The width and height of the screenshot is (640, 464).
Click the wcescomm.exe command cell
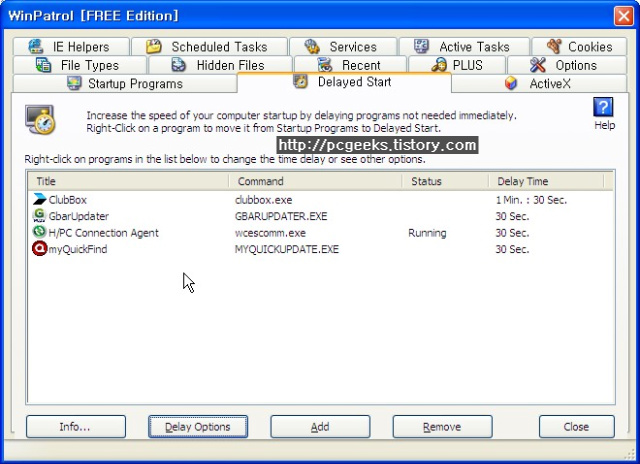270,233
